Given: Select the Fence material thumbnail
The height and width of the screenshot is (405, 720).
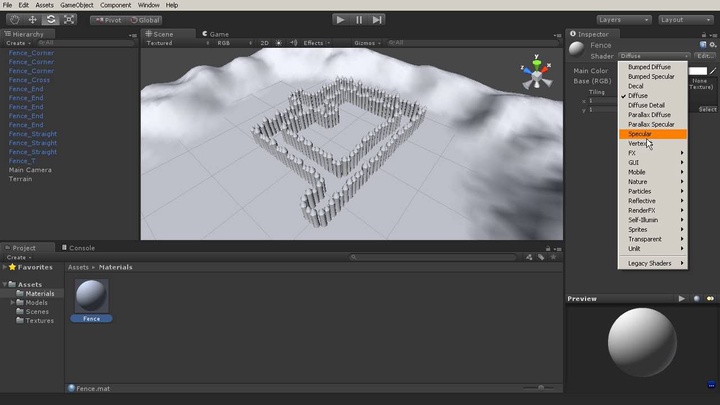Looking at the screenshot, I should [91, 297].
